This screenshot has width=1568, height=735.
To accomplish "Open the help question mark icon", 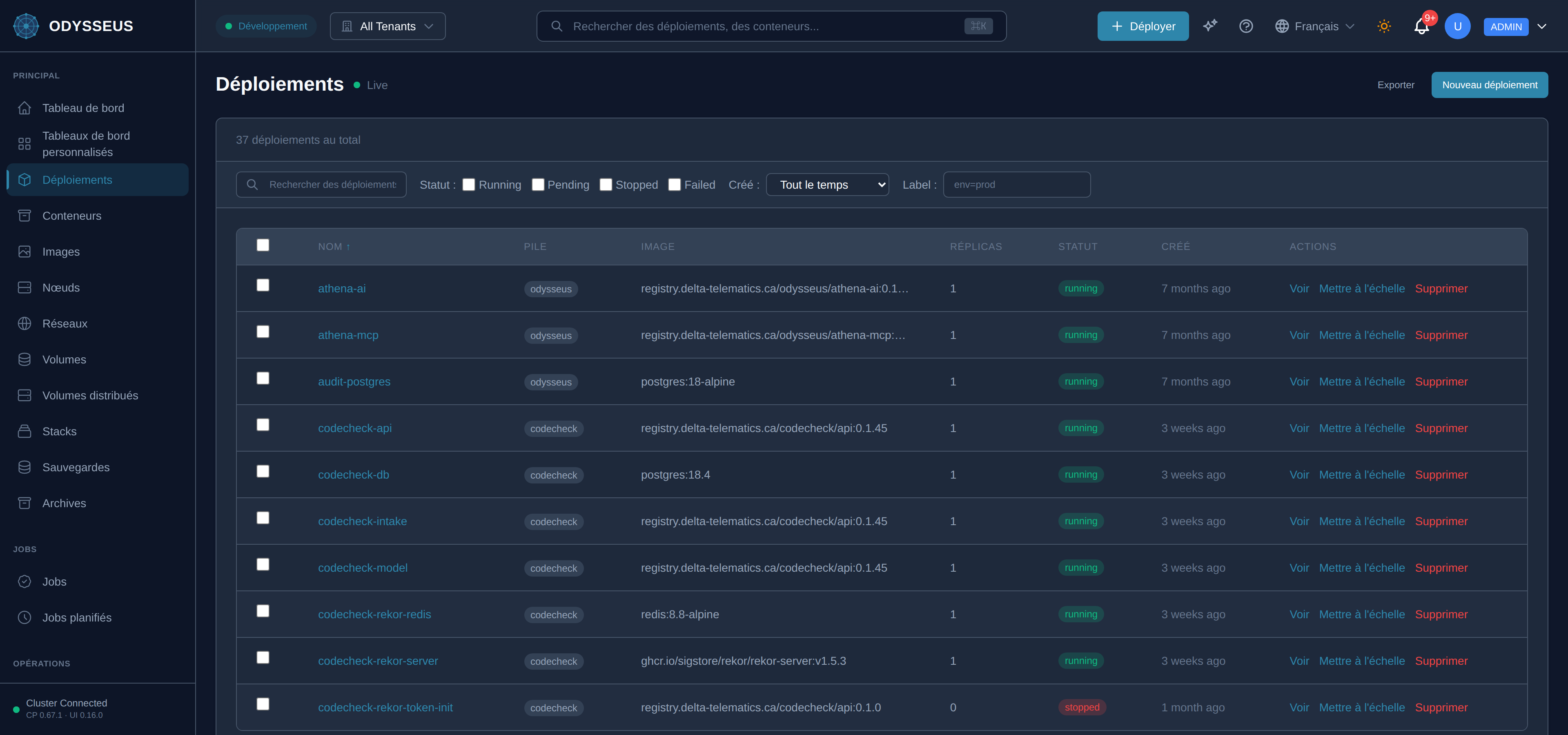I will 1246,26.
